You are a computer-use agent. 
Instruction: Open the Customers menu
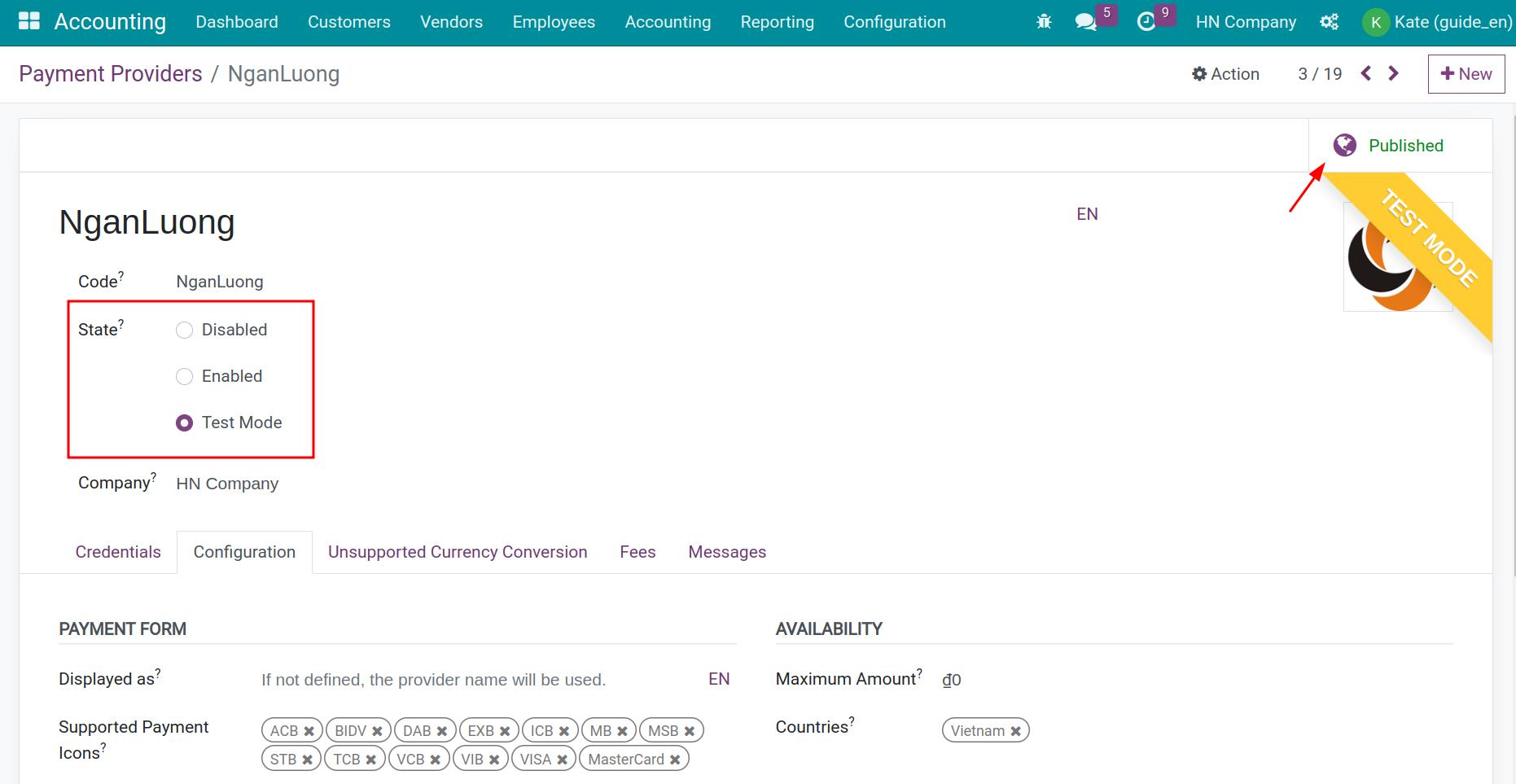point(349,22)
